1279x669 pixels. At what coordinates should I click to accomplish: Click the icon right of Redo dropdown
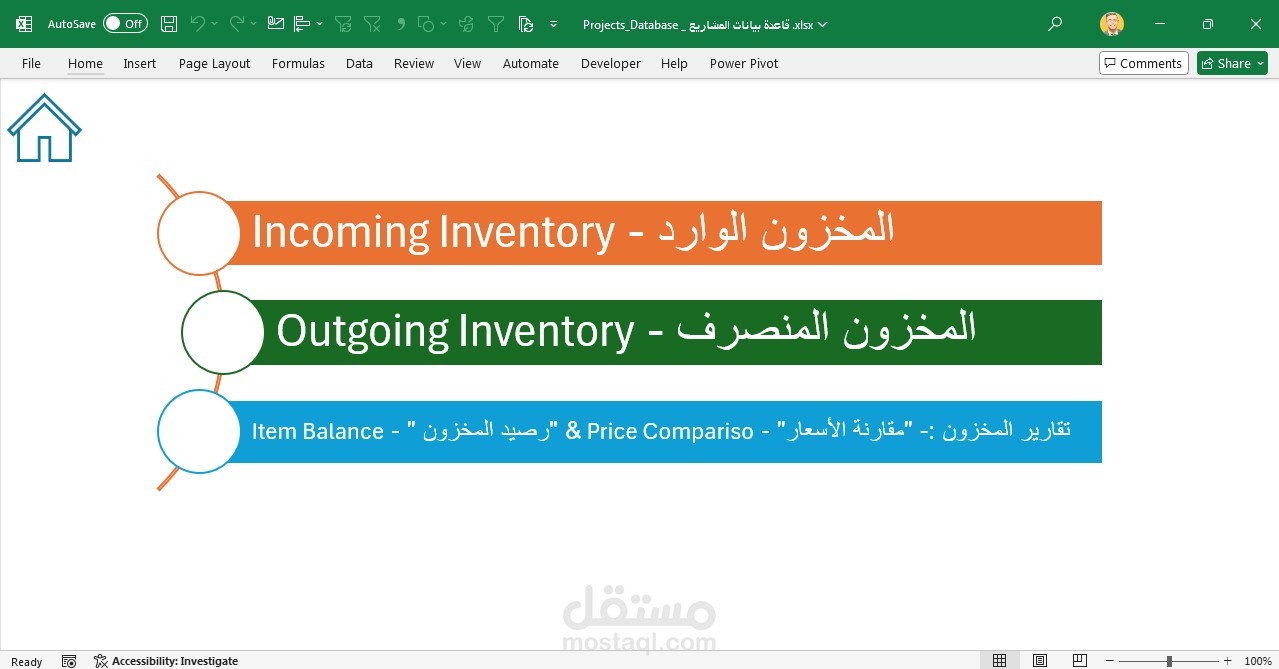click(276, 23)
